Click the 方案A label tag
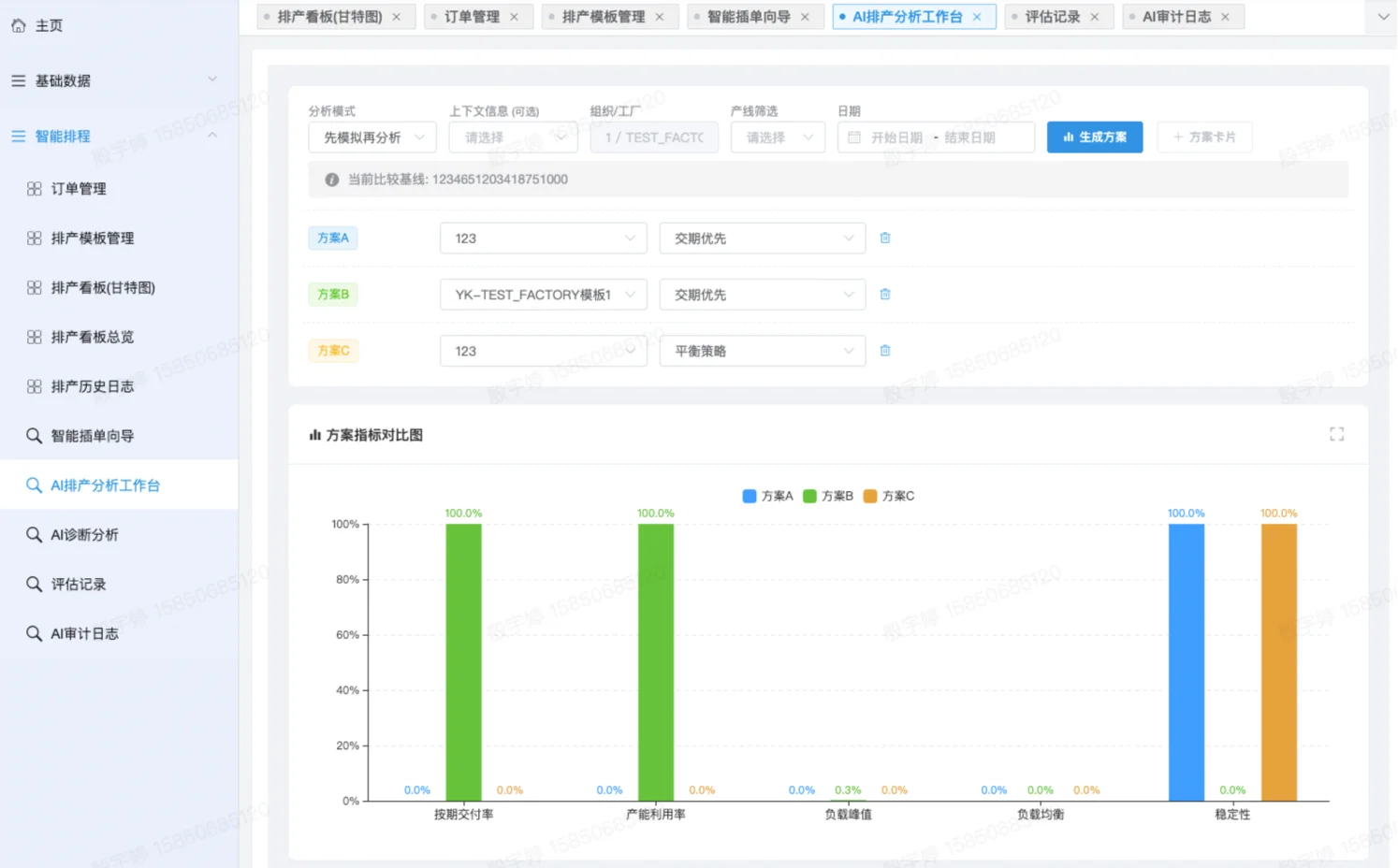This screenshot has height=868, width=1398. pyautogui.click(x=333, y=238)
